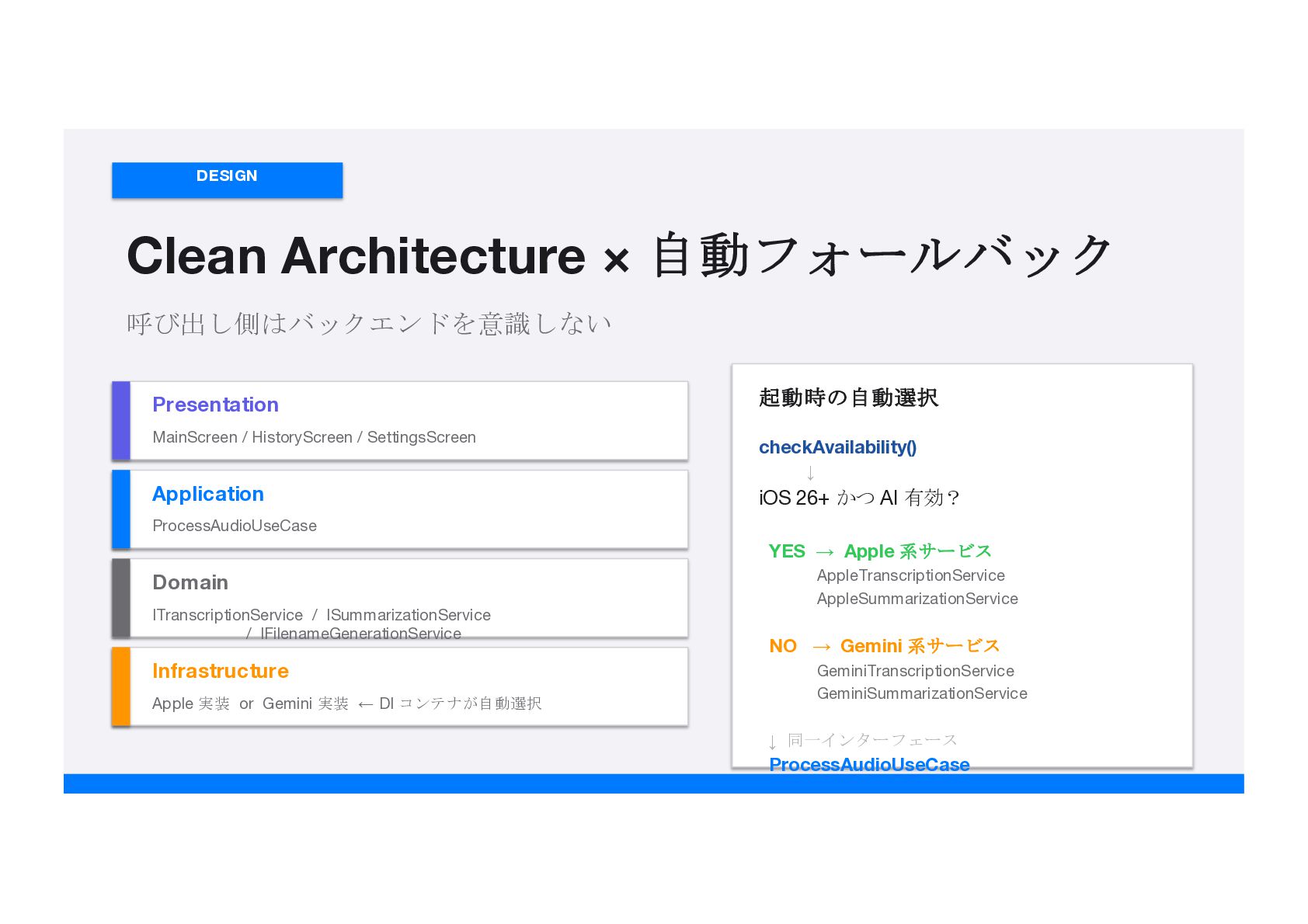Click the Domain layer heading

tap(190, 582)
